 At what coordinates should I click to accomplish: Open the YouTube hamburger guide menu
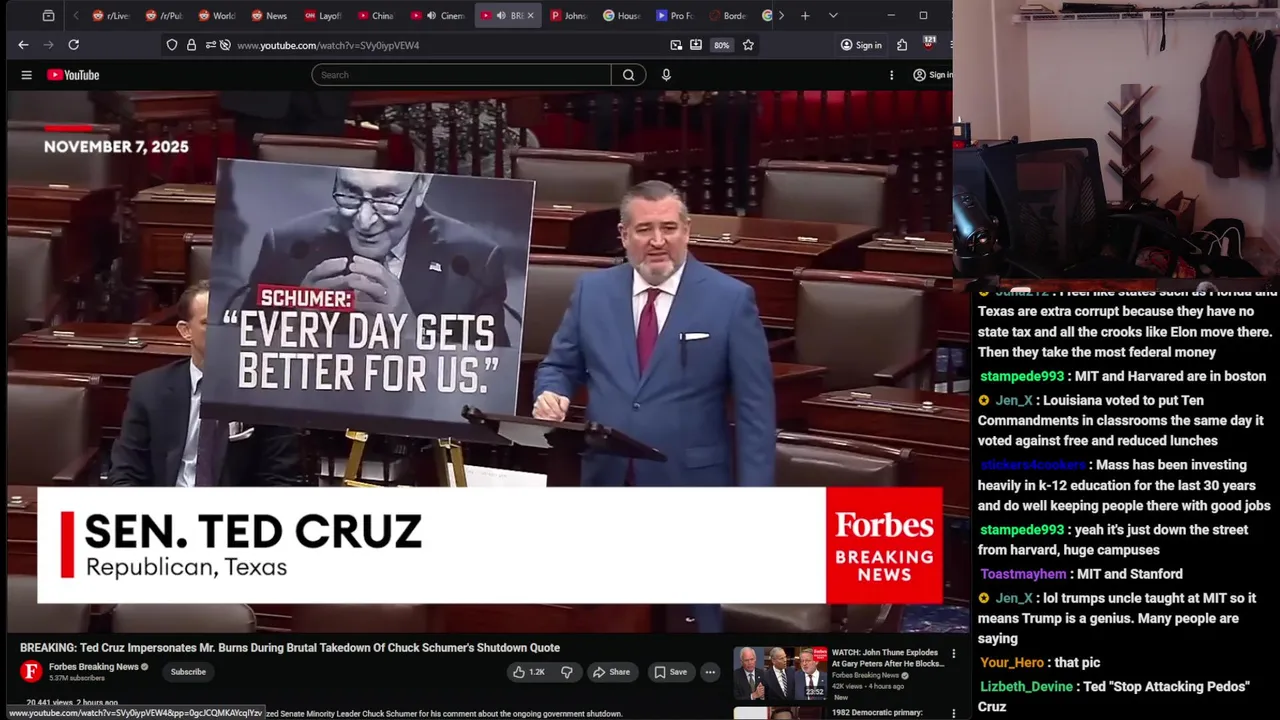click(27, 75)
